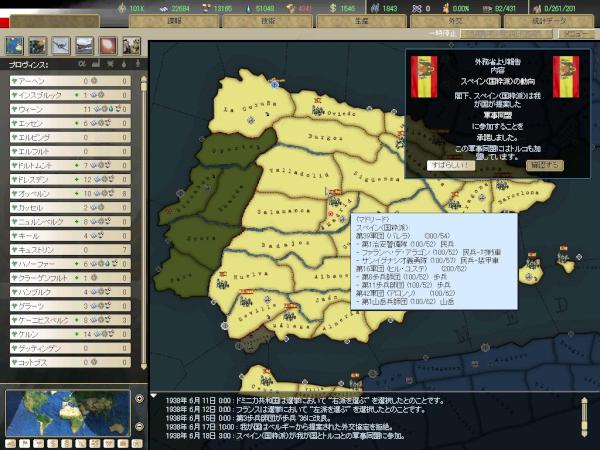Open the naval forces ship icon

click(85, 46)
